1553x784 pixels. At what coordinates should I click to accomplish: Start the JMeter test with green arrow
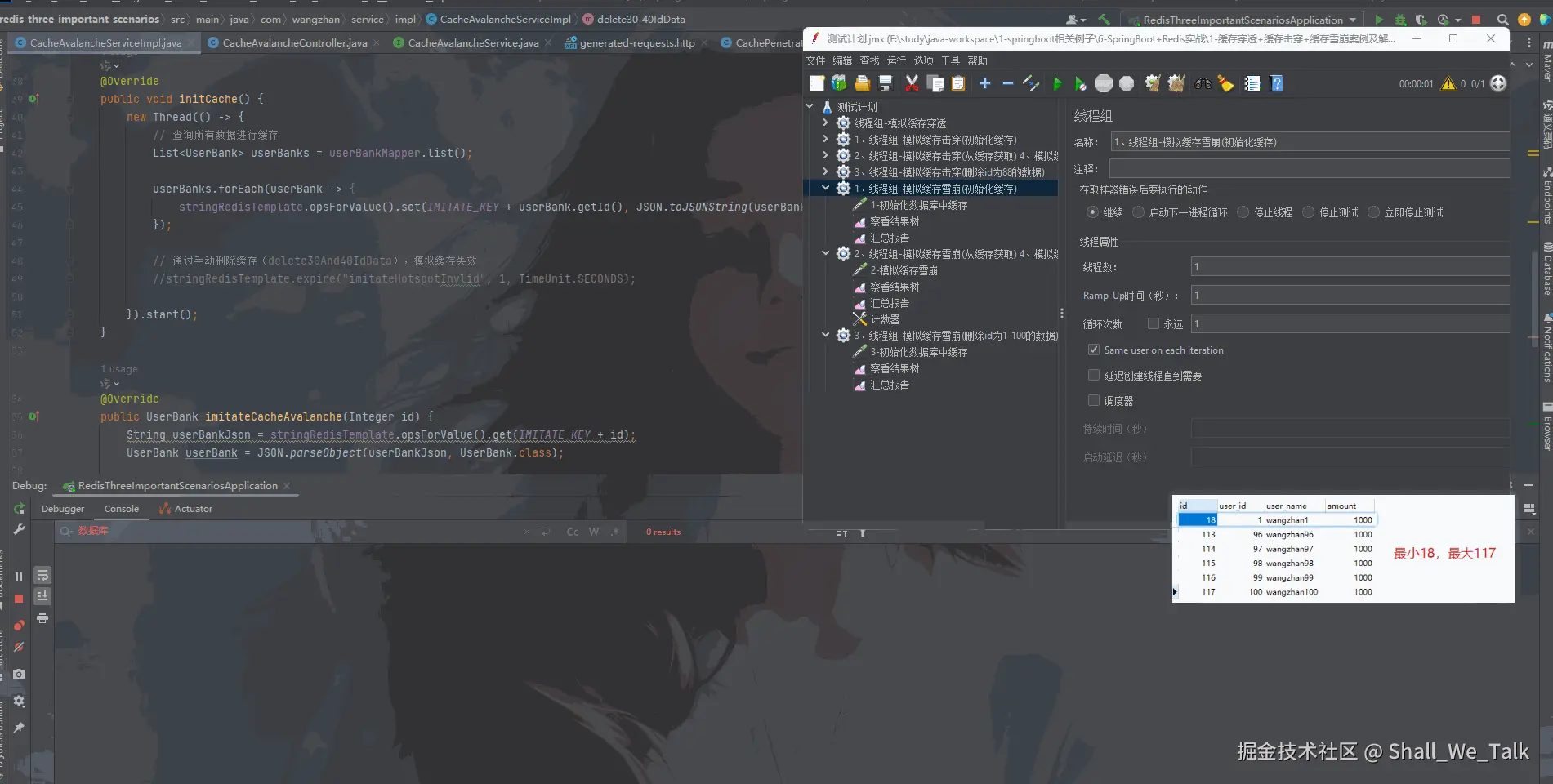[1057, 83]
